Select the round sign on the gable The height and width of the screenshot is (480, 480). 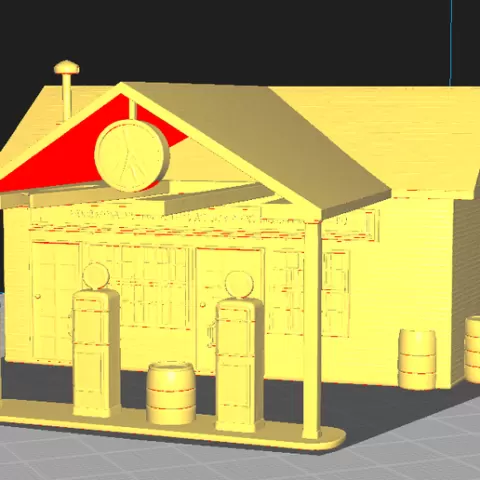pyautogui.click(x=132, y=156)
